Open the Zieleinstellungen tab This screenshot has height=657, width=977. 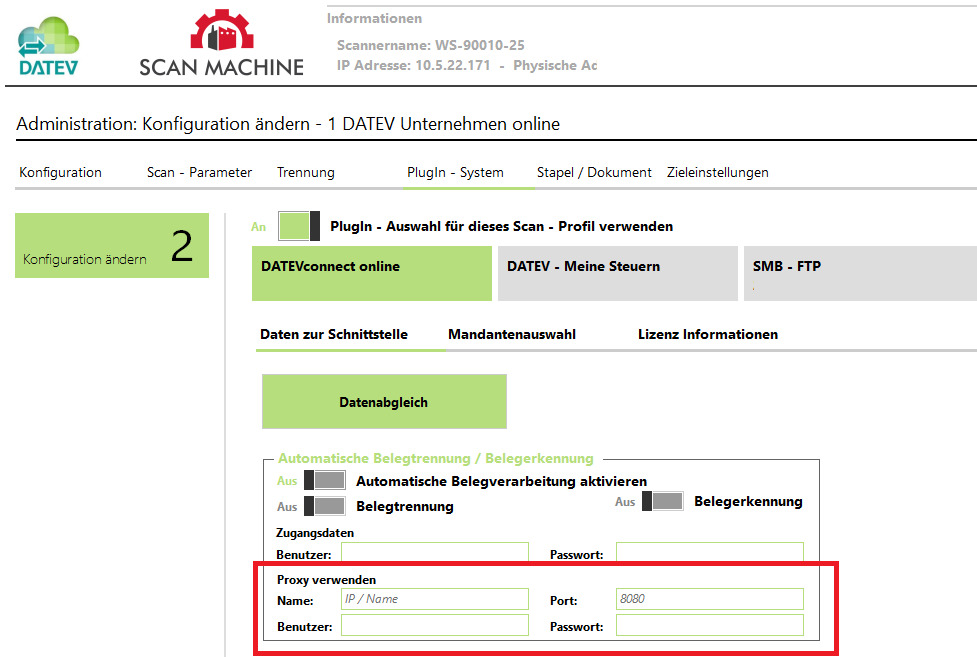point(718,172)
